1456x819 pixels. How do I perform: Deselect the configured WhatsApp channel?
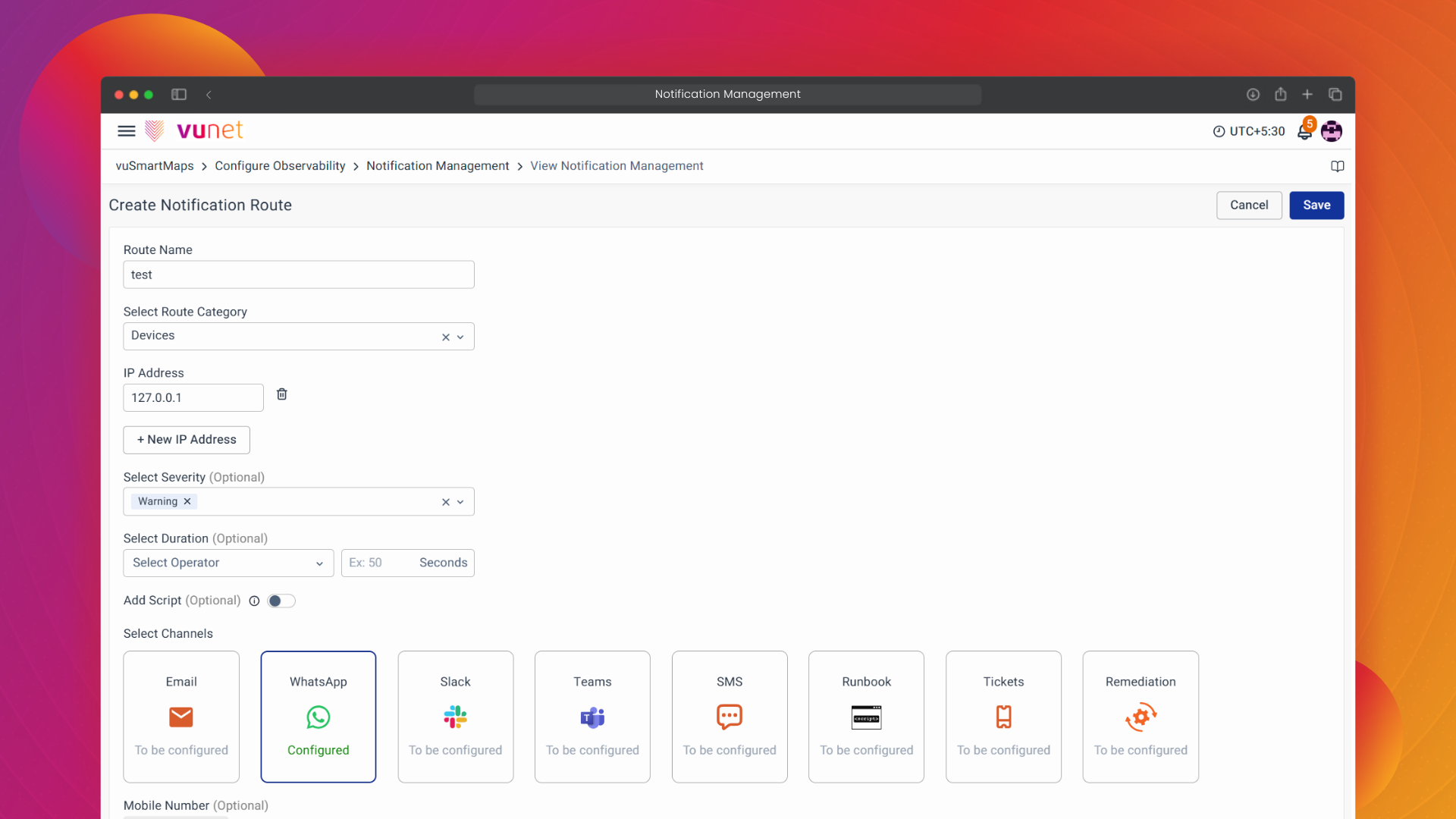318,716
